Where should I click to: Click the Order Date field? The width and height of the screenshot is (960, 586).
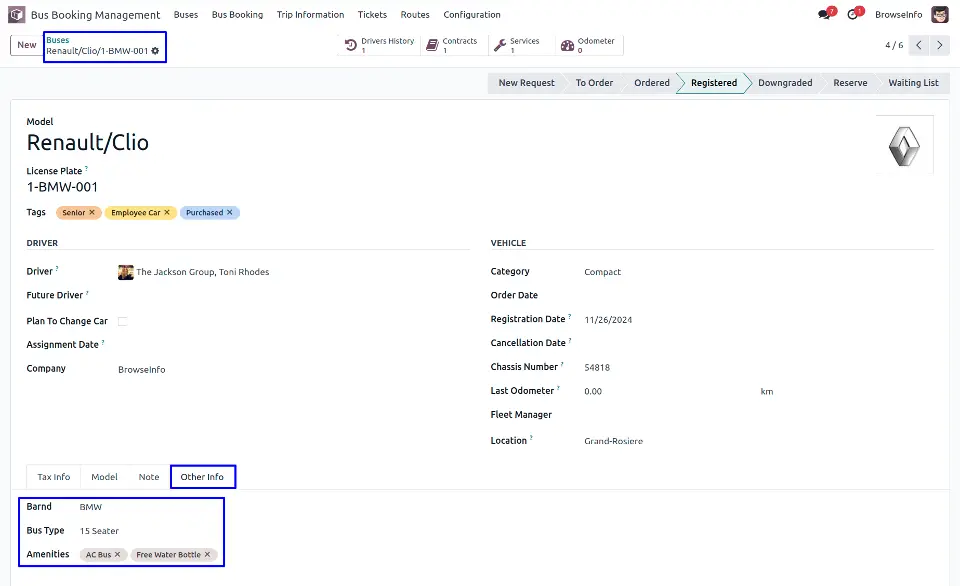759,296
